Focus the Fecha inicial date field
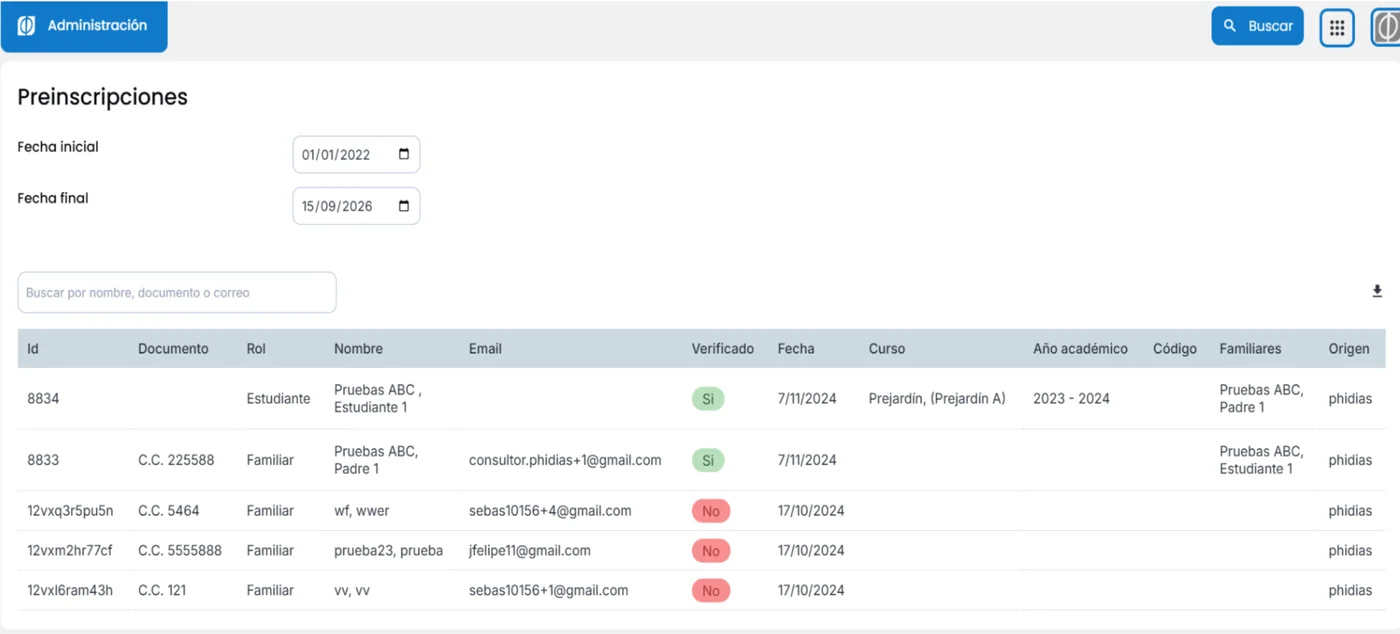Image resolution: width=1400 pixels, height=634 pixels. (x=356, y=154)
